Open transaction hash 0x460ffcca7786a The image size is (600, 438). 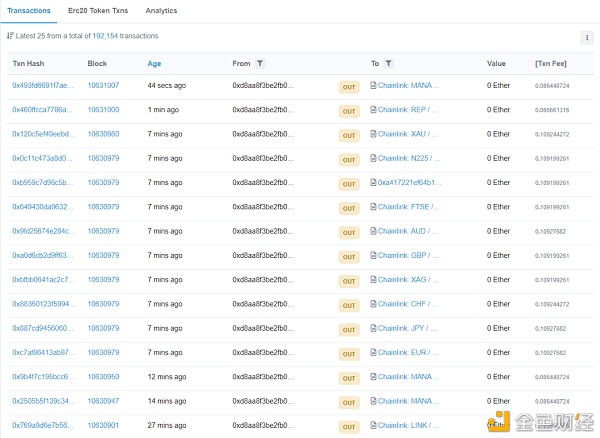point(42,110)
